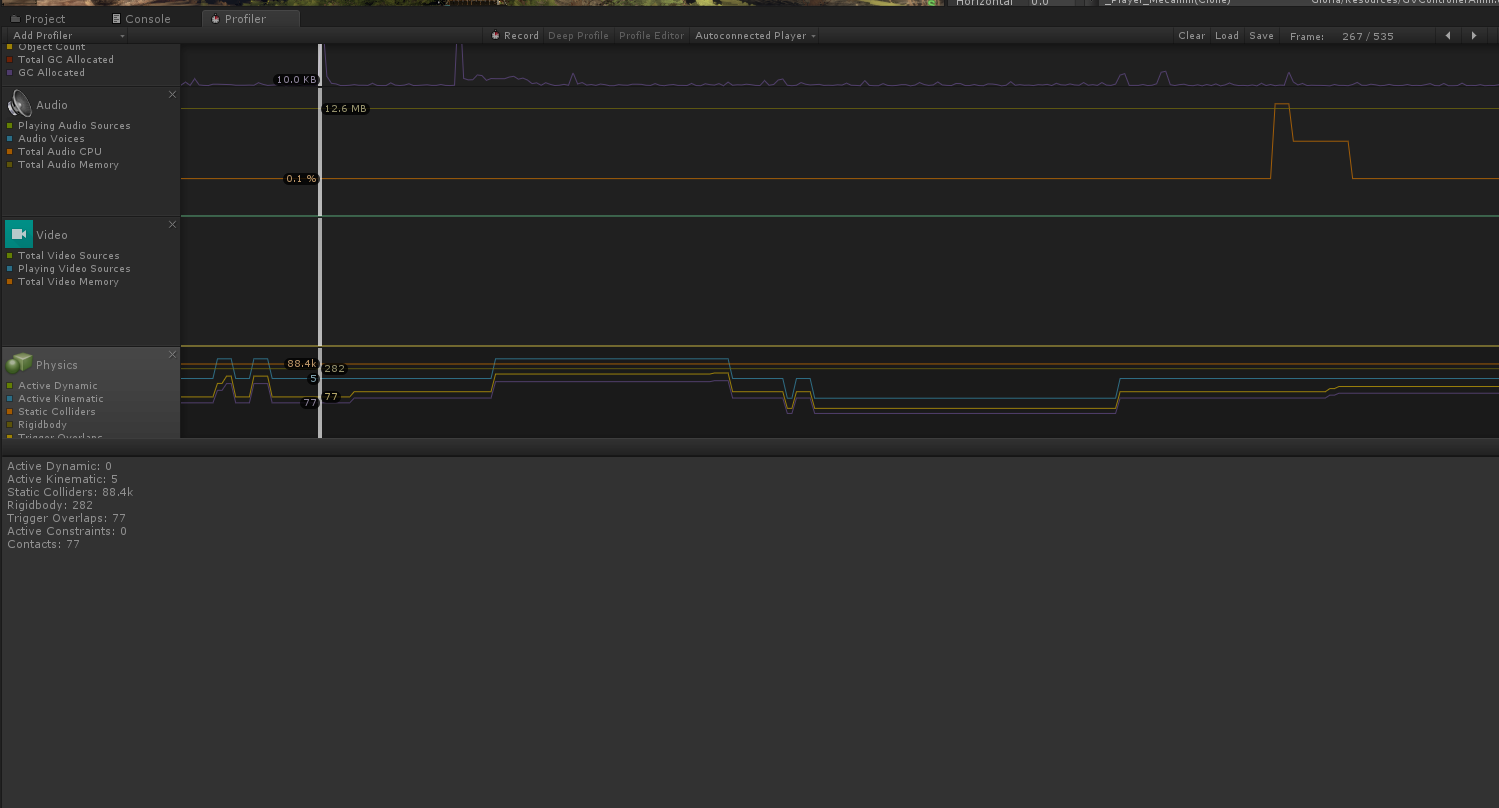Click the 'Contacts: 77' detail line
The width and height of the screenshot is (1499, 808).
tap(43, 544)
